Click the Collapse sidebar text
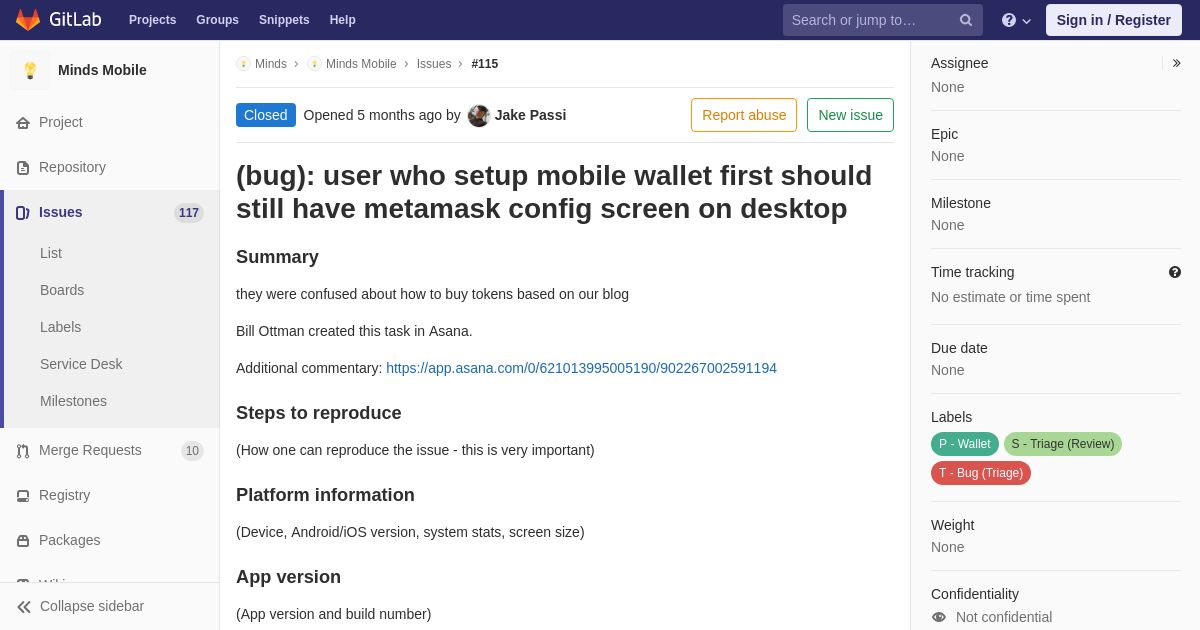Image resolution: width=1200 pixels, height=630 pixels. point(92,606)
